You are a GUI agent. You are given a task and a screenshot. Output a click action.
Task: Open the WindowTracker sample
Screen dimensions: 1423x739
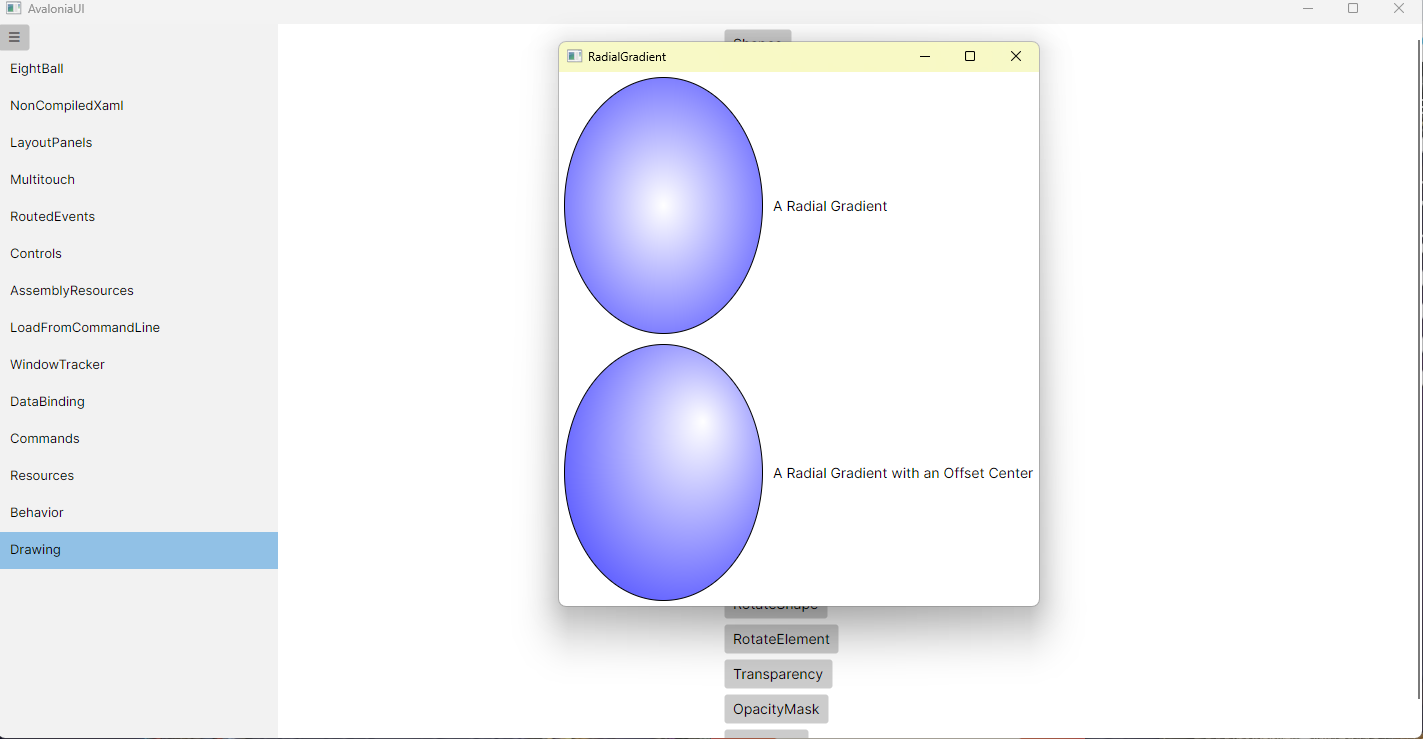(x=57, y=364)
